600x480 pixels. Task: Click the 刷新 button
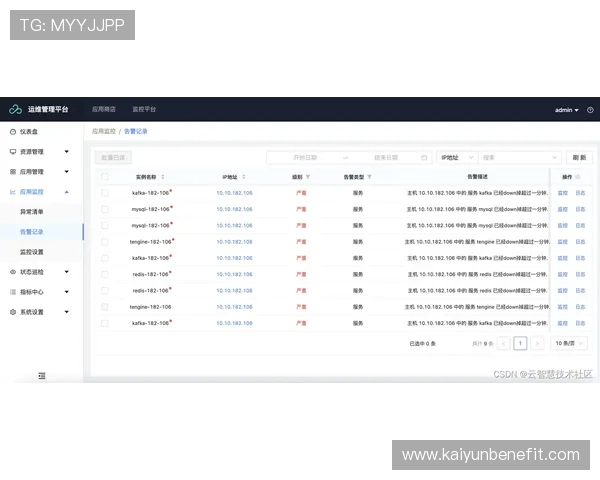pyautogui.click(x=579, y=157)
